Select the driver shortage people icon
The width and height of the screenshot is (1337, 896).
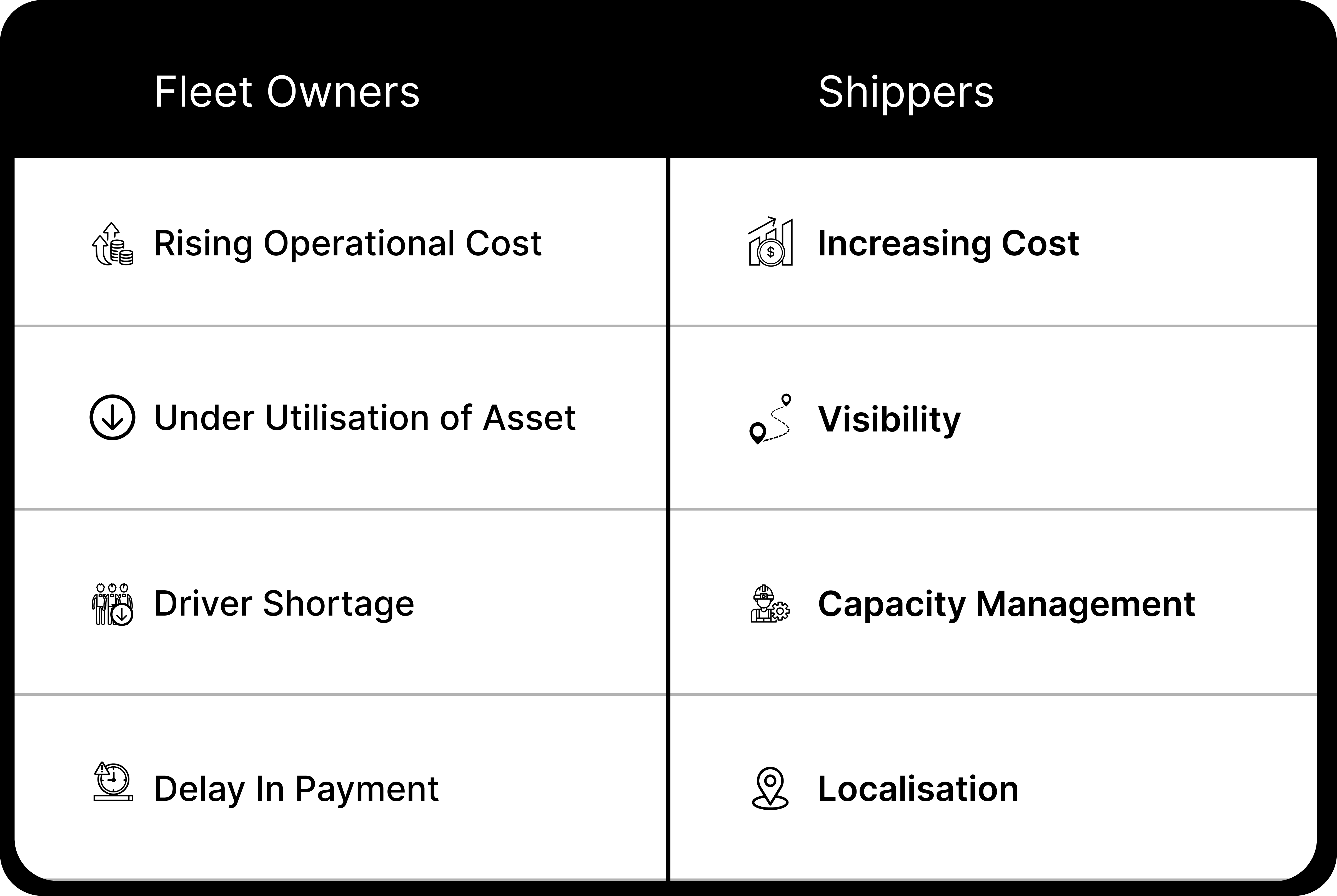click(112, 604)
